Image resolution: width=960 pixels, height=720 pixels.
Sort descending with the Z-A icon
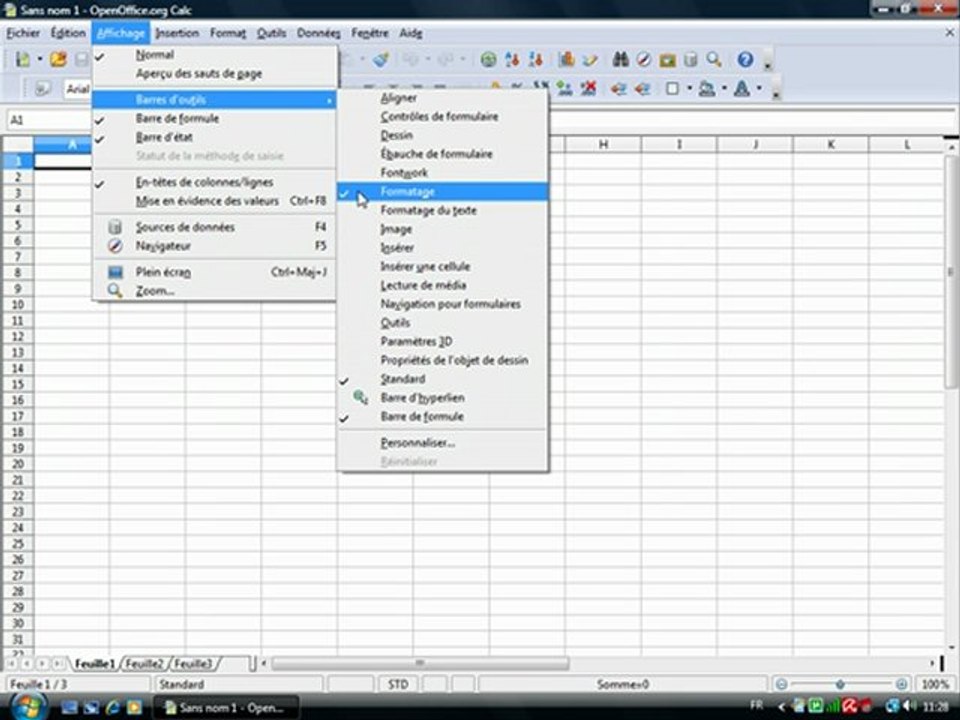tap(536, 59)
